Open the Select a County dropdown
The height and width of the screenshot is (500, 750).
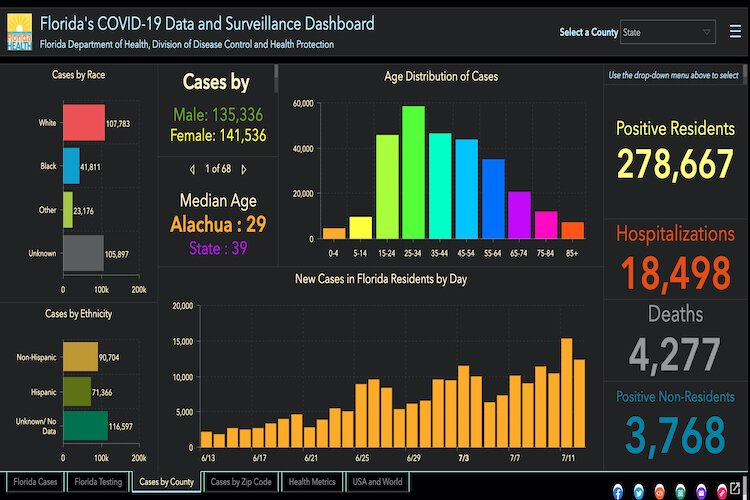click(x=667, y=32)
